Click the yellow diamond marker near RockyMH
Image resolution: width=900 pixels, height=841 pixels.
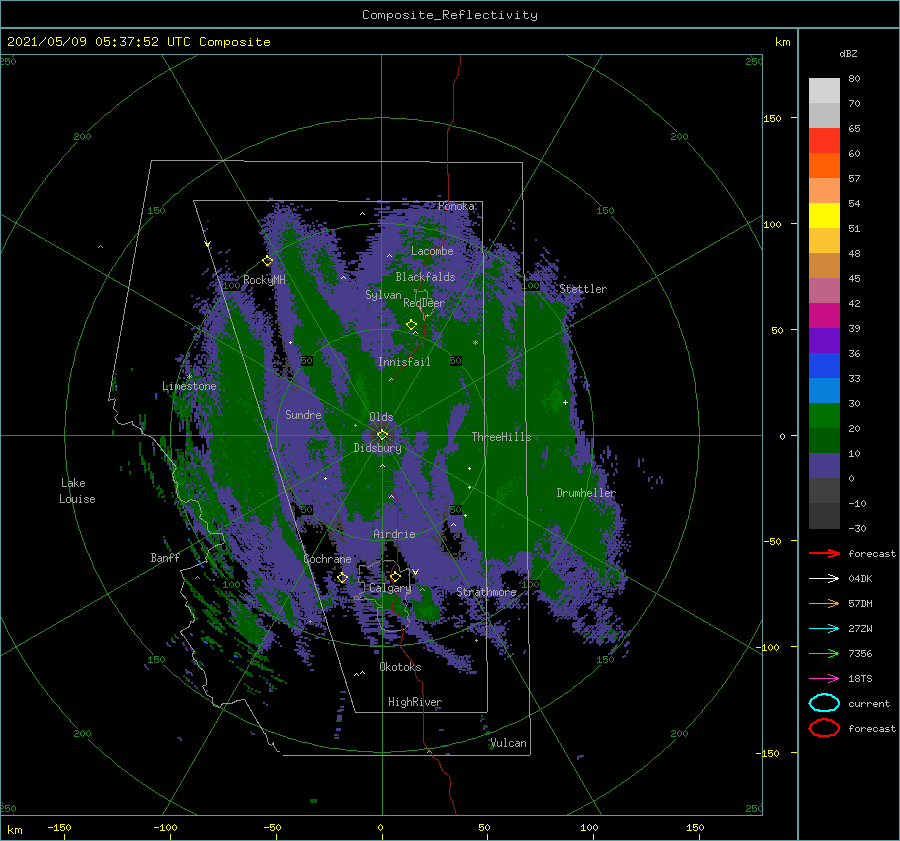(267, 261)
